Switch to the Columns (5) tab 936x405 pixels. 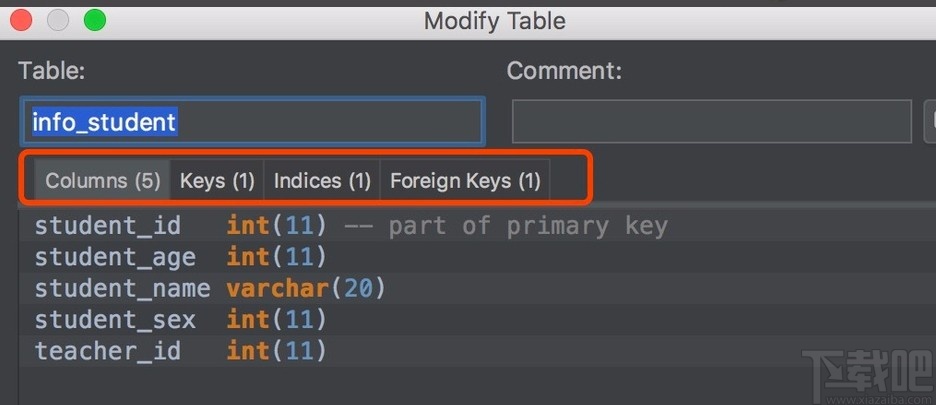click(x=103, y=181)
